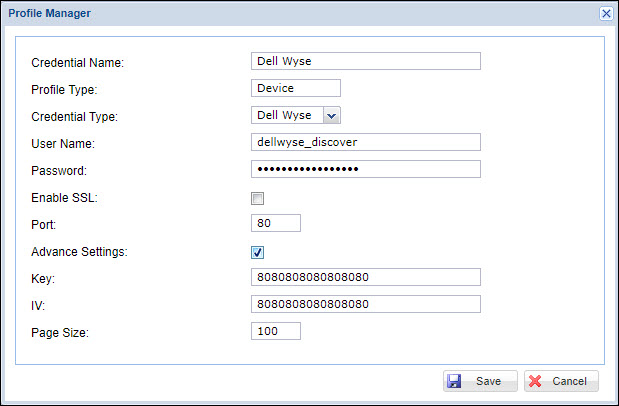This screenshot has width=619, height=406.
Task: Click into the IV input field
Action: [x=366, y=304]
